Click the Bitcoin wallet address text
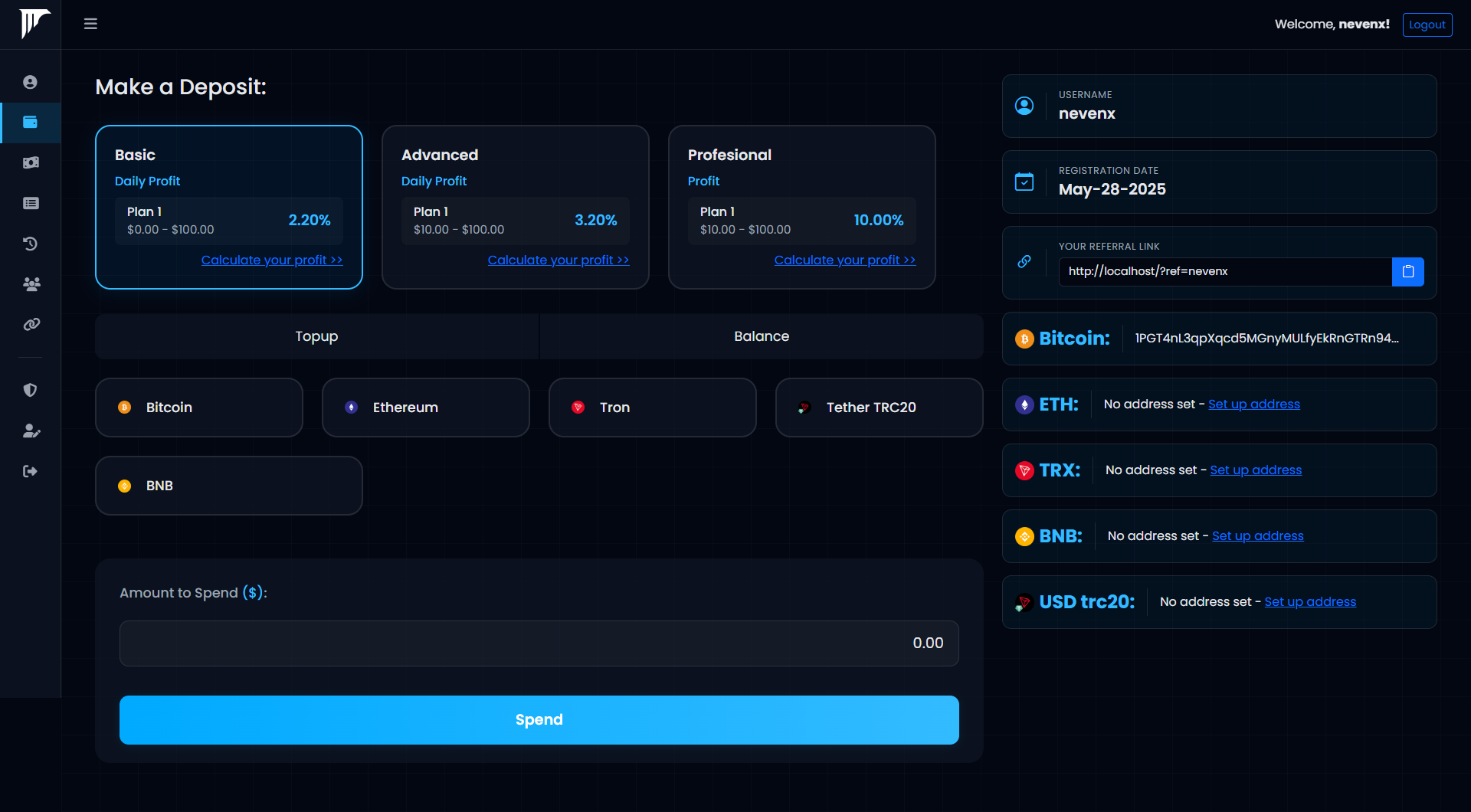Image resolution: width=1471 pixels, height=812 pixels. [x=1267, y=339]
